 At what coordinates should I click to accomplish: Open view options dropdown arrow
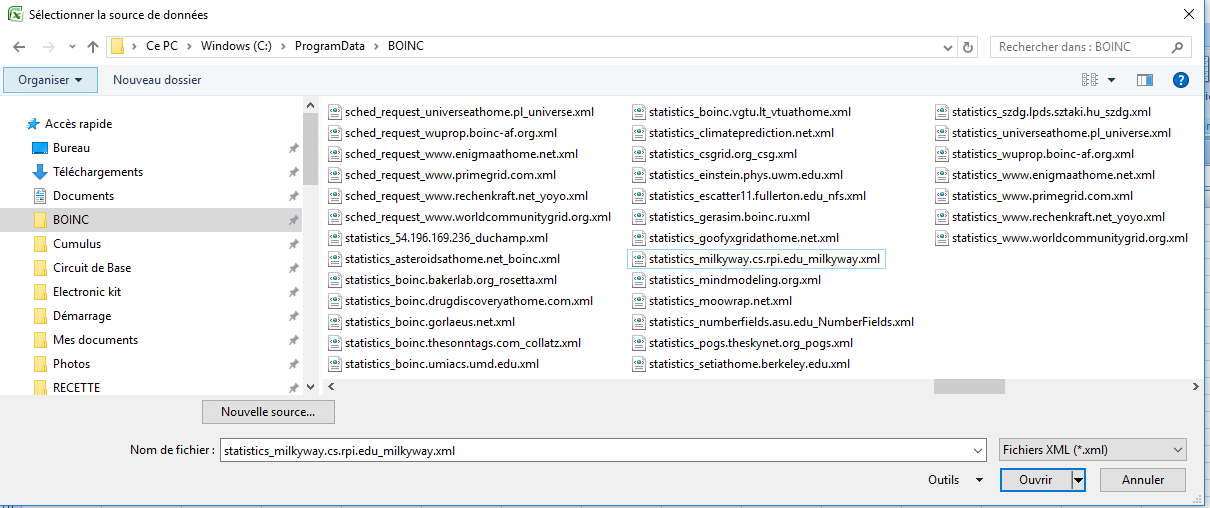point(1111,80)
